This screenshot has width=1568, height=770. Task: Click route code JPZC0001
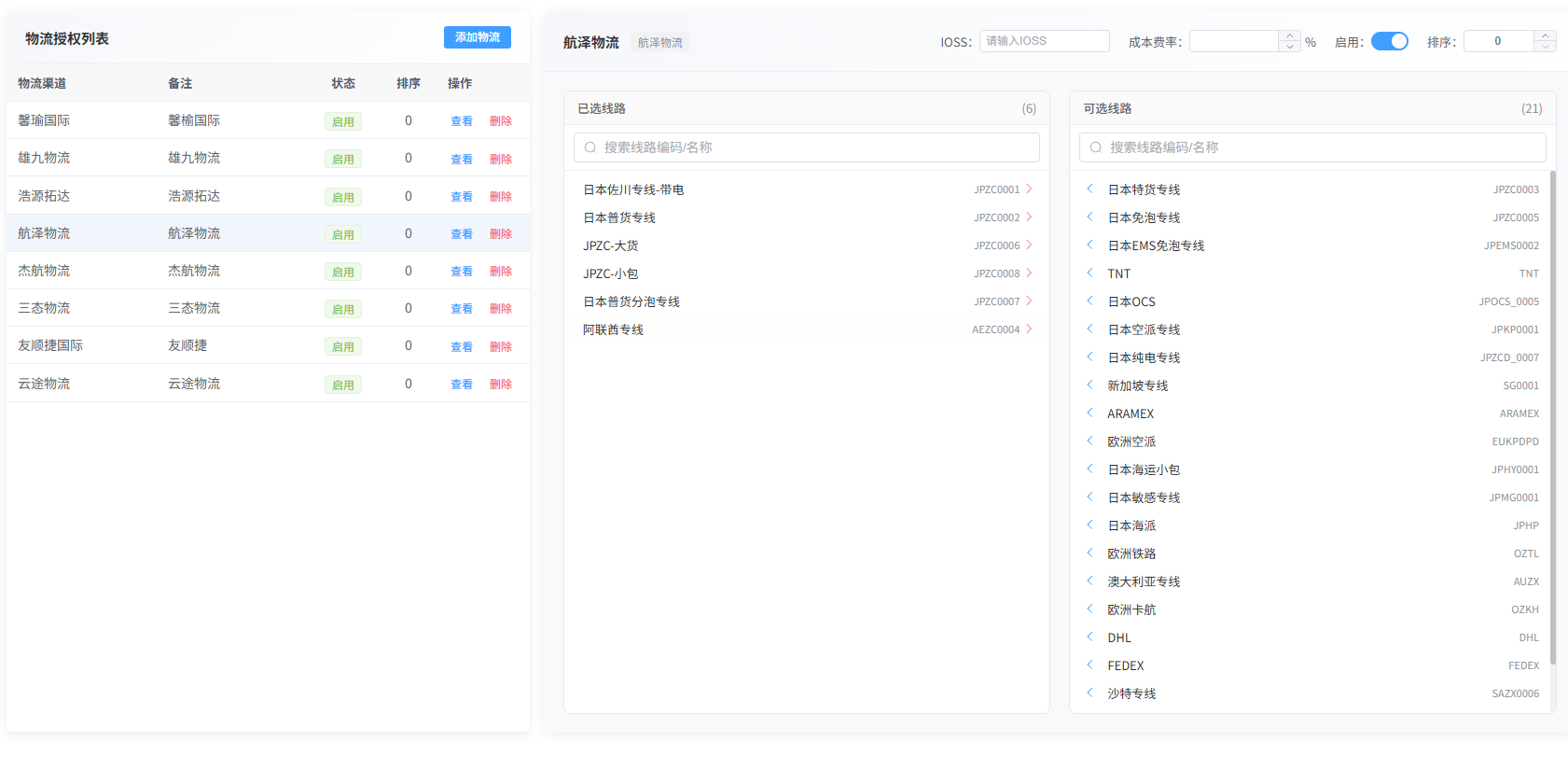click(996, 189)
